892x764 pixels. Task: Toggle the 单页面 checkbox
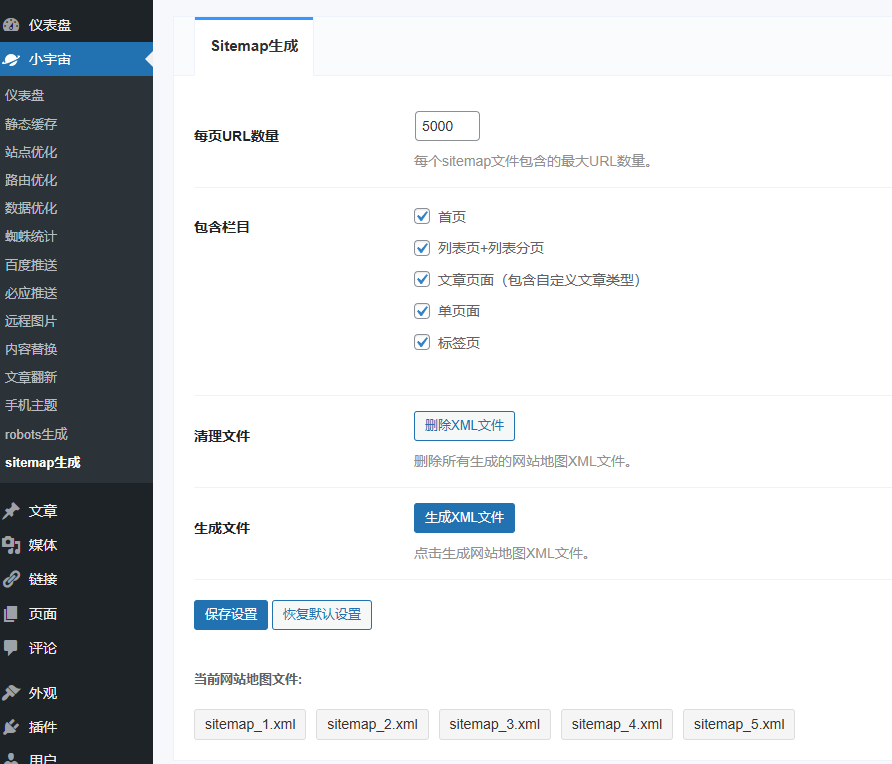[x=422, y=311]
